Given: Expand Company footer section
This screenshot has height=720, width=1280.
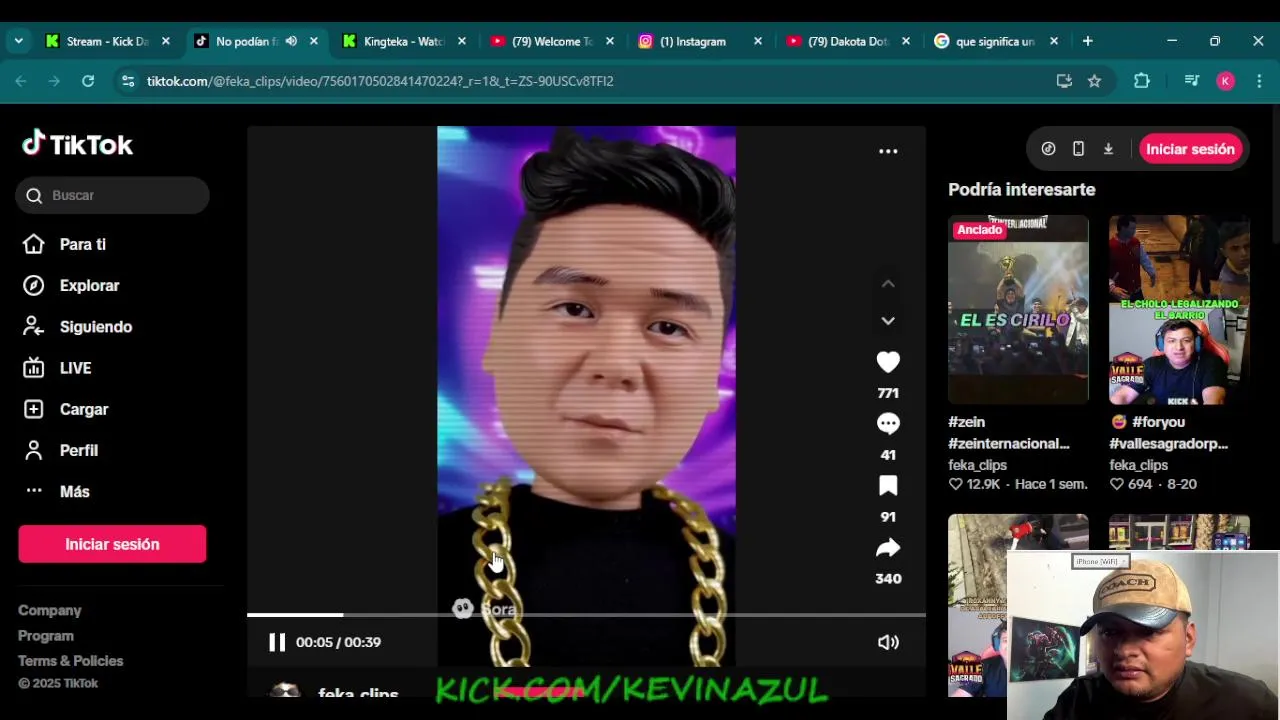Looking at the screenshot, I should [50, 610].
